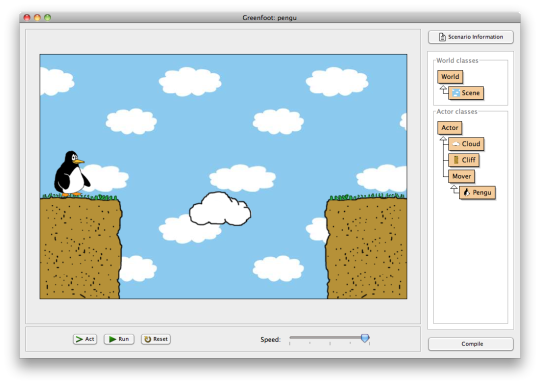
Task: Click the Scenario Information document icon
Action: 442,37
